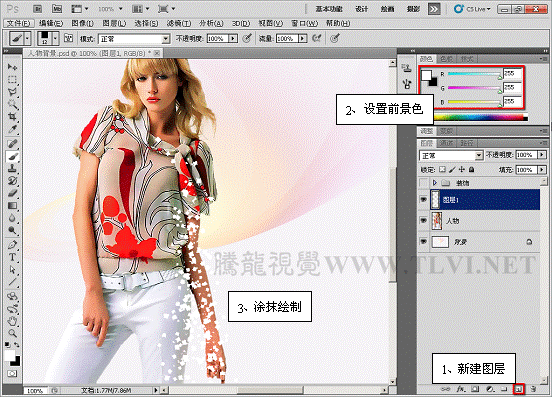The width and height of the screenshot is (552, 397).
Task: Select the Pen tool
Action: [x=12, y=245]
